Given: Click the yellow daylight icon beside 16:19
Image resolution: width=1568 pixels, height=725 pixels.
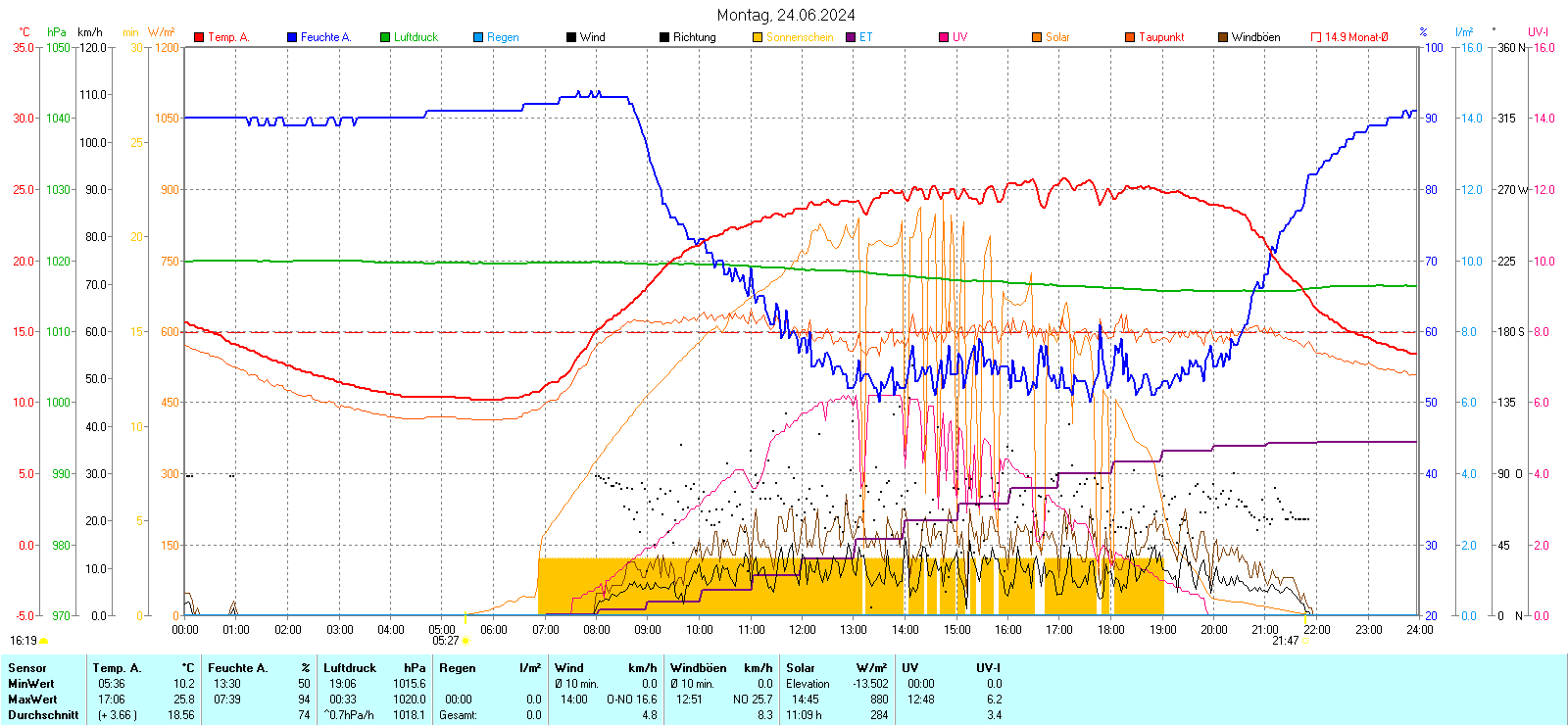Looking at the screenshot, I should pos(44,641).
